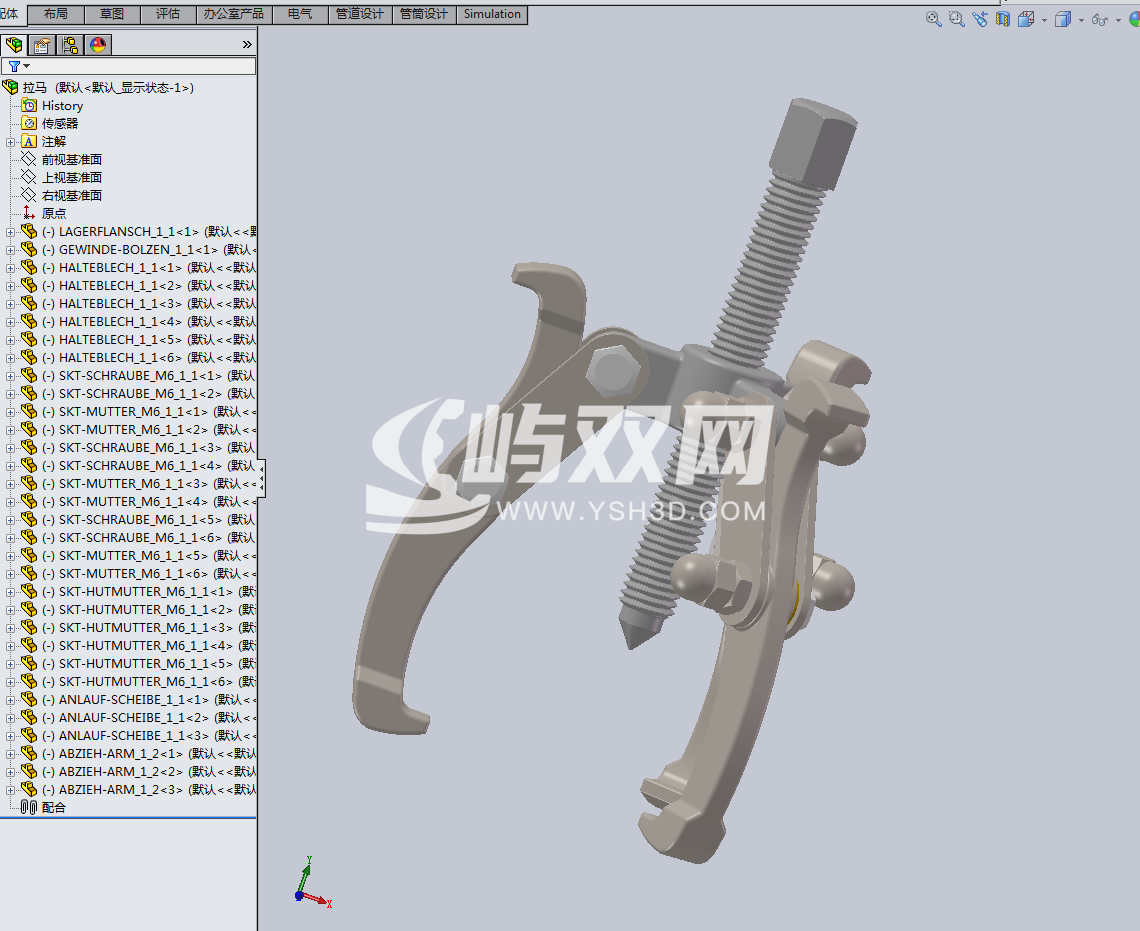This screenshot has height=931, width=1140.
Task: Open the 布局 tab
Action: pos(56,14)
